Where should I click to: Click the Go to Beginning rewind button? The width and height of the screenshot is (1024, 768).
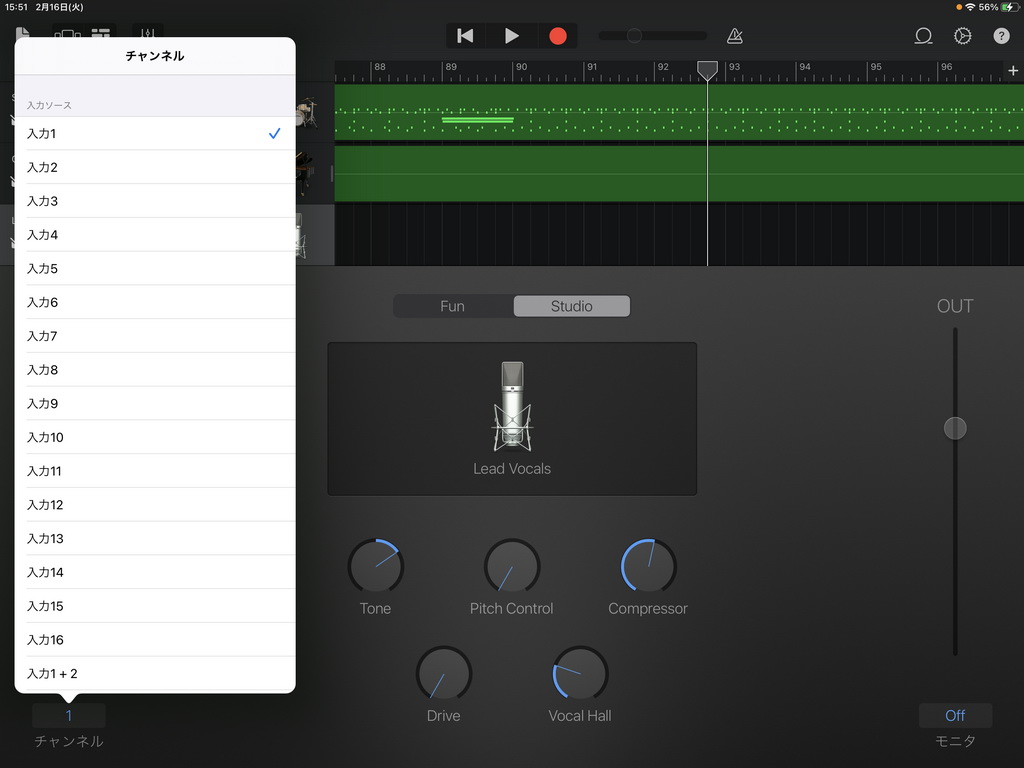click(x=465, y=36)
